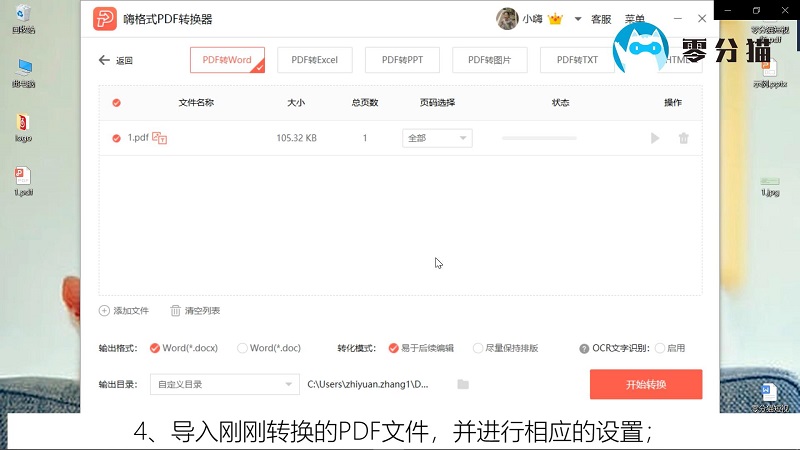Close the PDF converter window
The image size is (800, 450).
click(x=702, y=18)
